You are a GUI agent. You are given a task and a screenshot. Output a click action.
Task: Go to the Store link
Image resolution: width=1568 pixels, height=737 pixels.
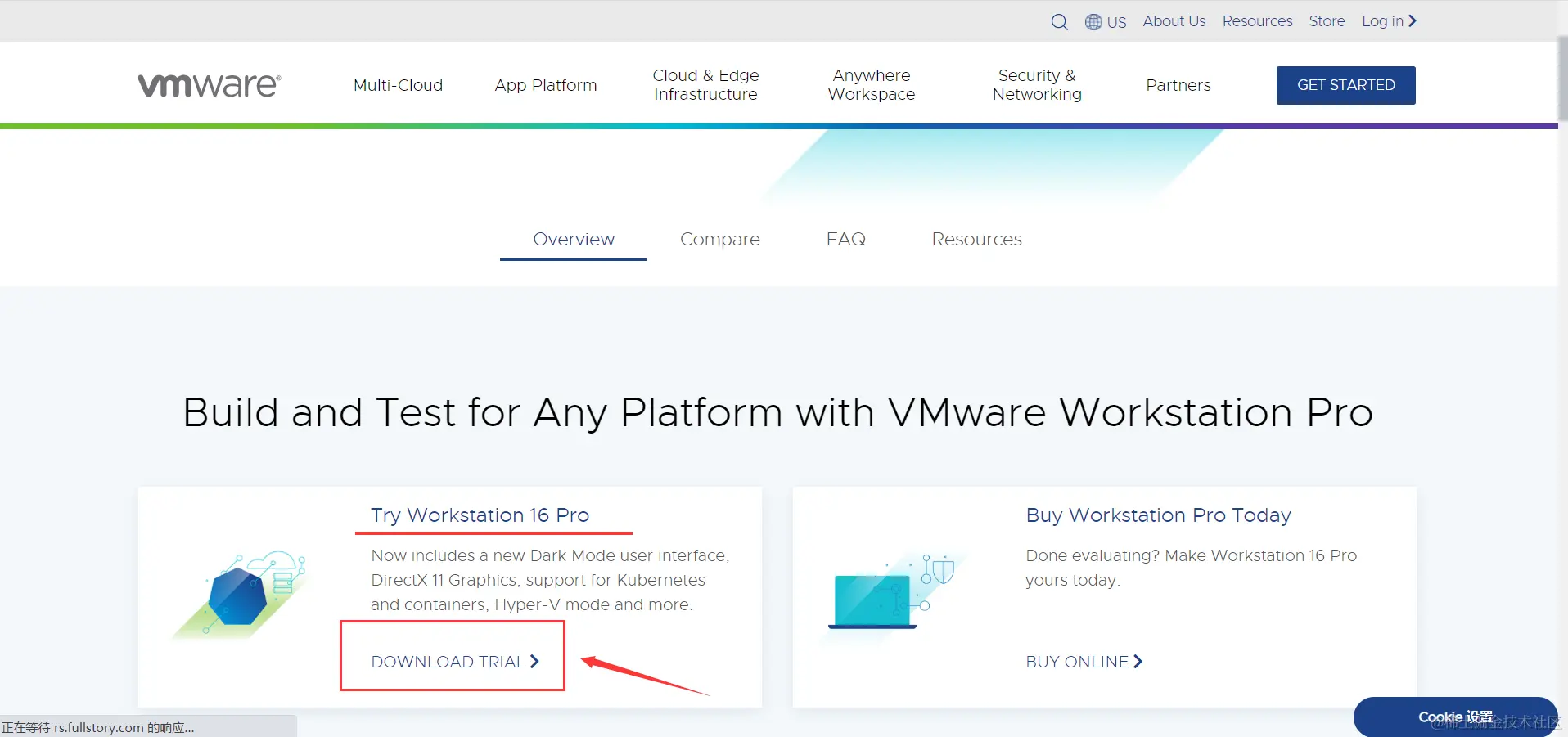click(x=1327, y=21)
